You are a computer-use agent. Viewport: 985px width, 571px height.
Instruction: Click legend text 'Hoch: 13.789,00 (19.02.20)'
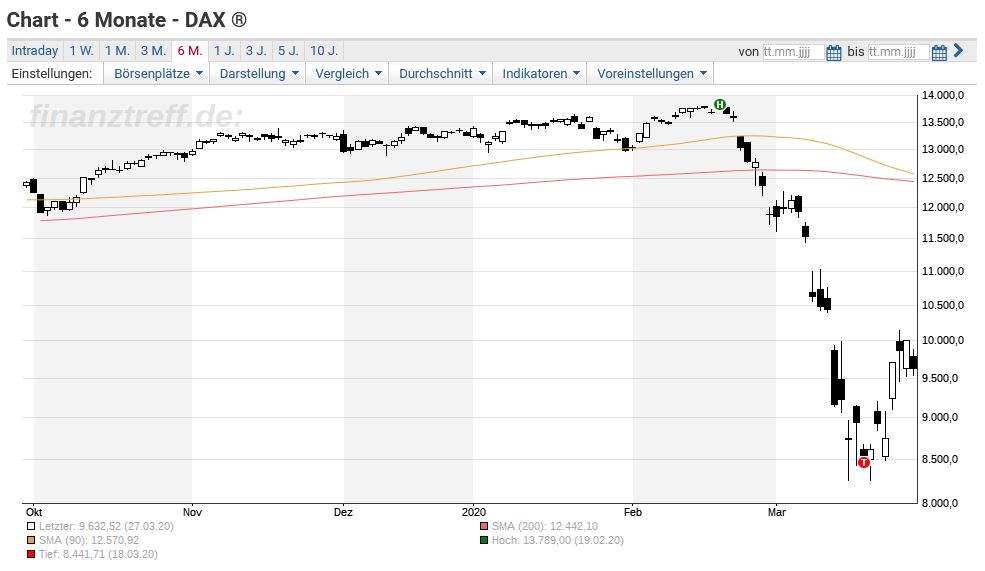pos(558,540)
